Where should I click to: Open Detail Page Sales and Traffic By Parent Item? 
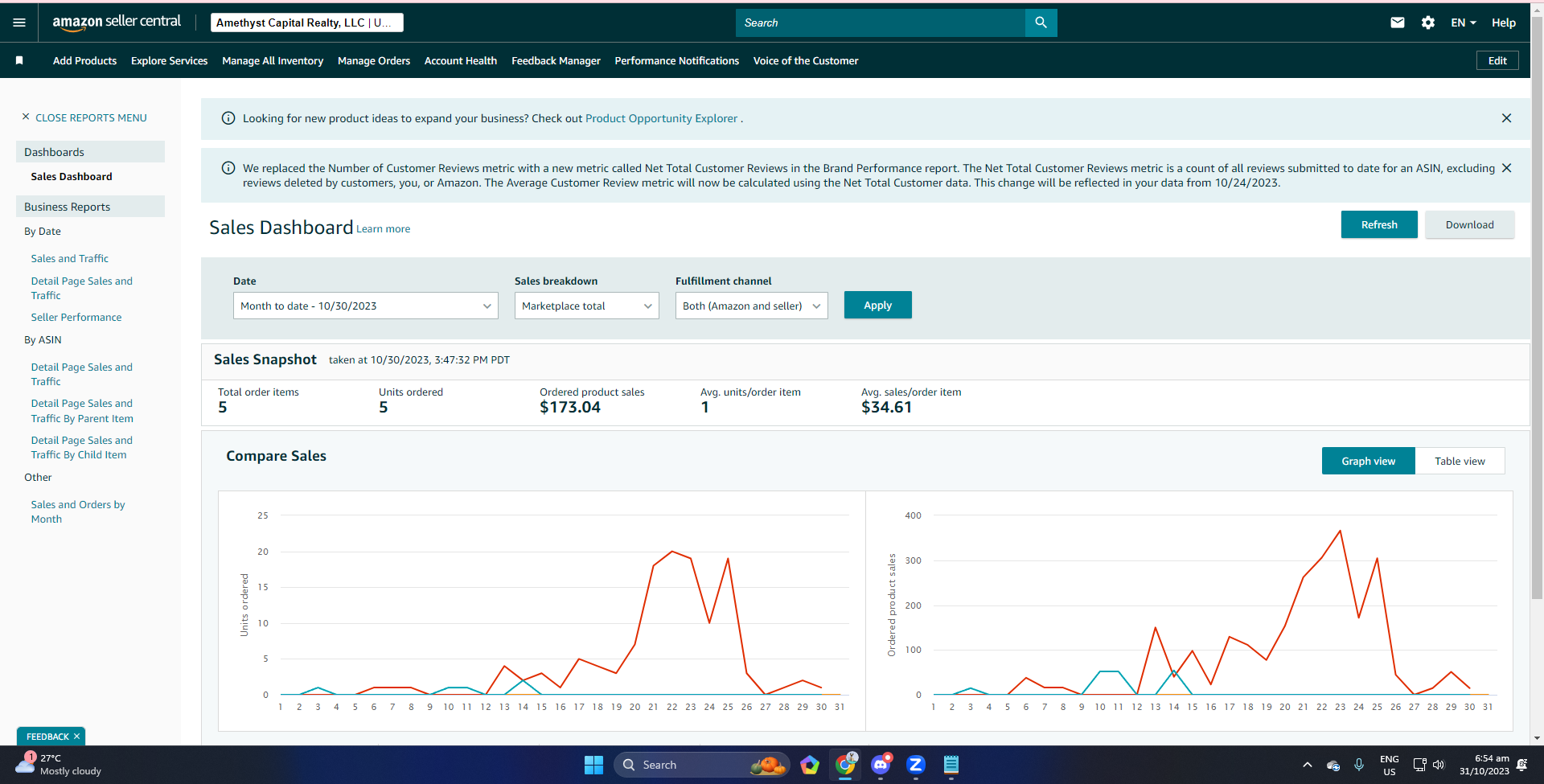pyautogui.click(x=82, y=411)
